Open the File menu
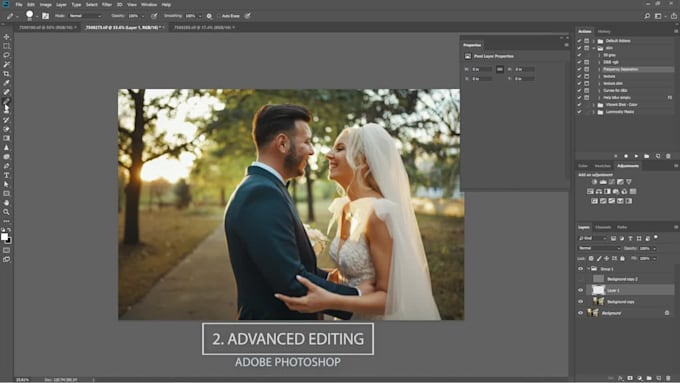680x383 pixels. pyautogui.click(x=19, y=4)
